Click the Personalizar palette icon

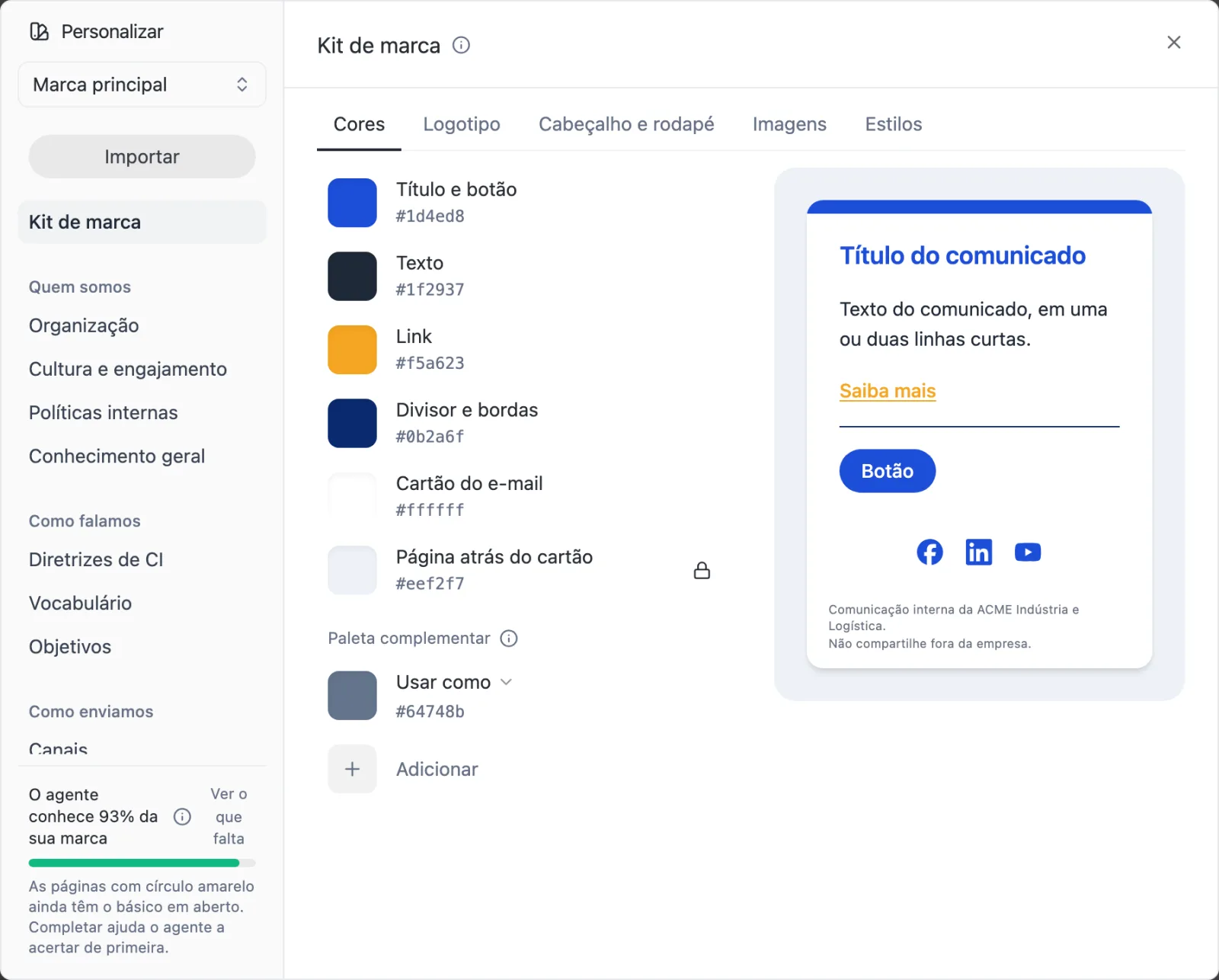pos(39,31)
